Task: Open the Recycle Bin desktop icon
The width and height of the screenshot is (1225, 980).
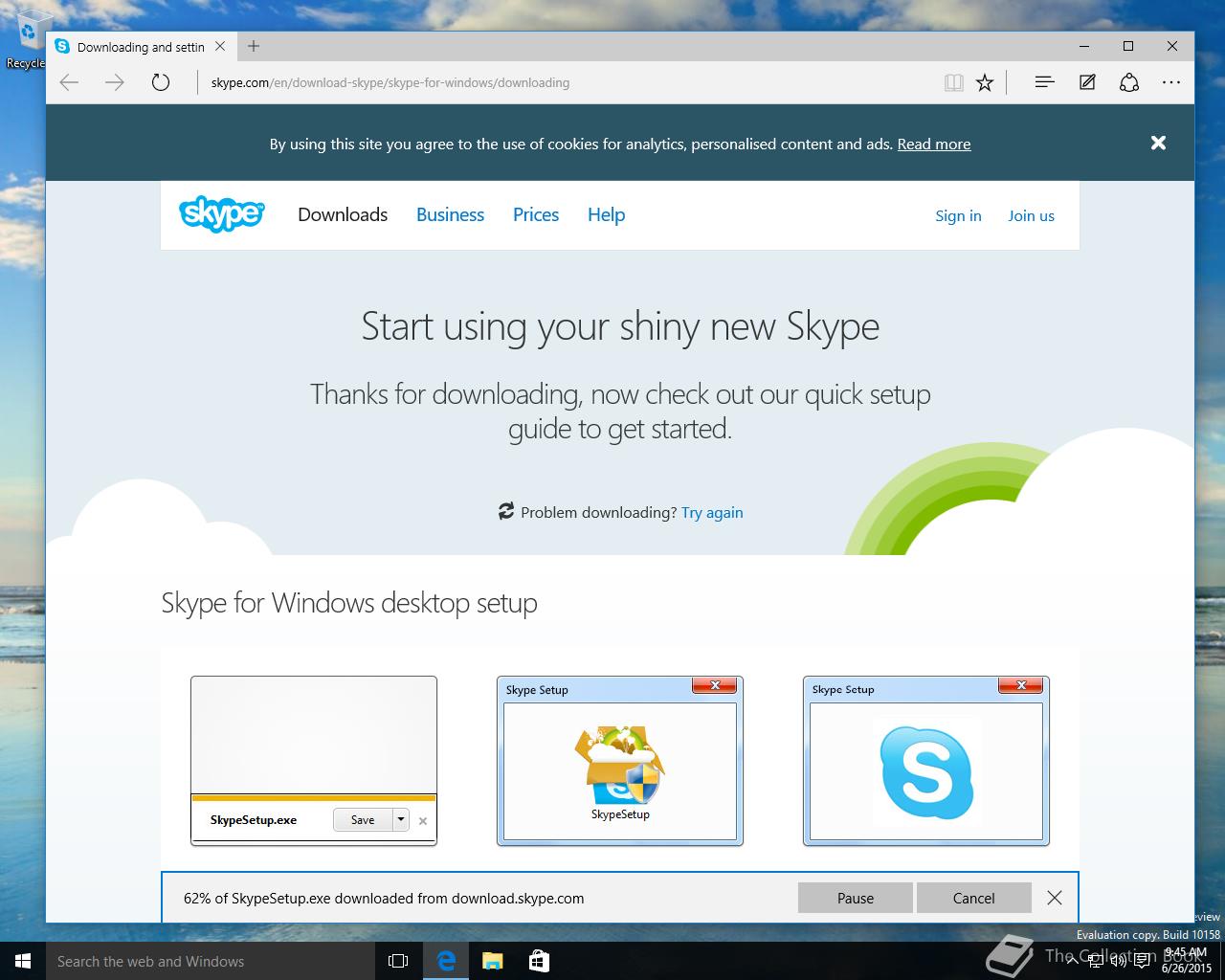Action: coord(26,40)
